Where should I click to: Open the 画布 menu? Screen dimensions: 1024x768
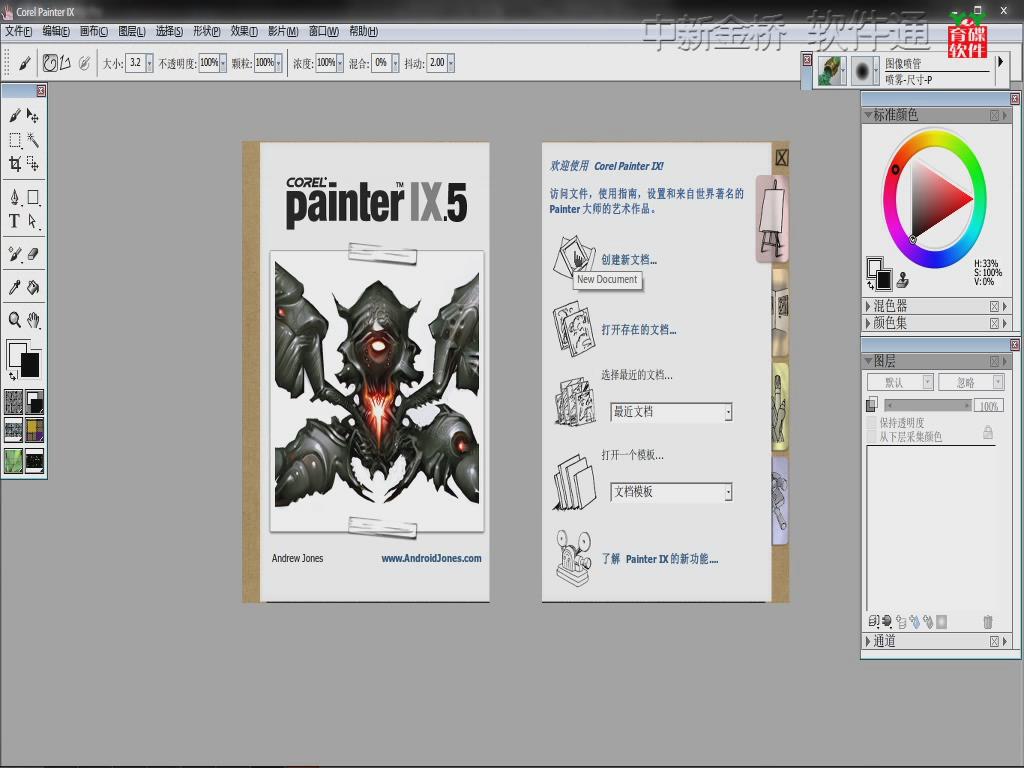pyautogui.click(x=94, y=31)
